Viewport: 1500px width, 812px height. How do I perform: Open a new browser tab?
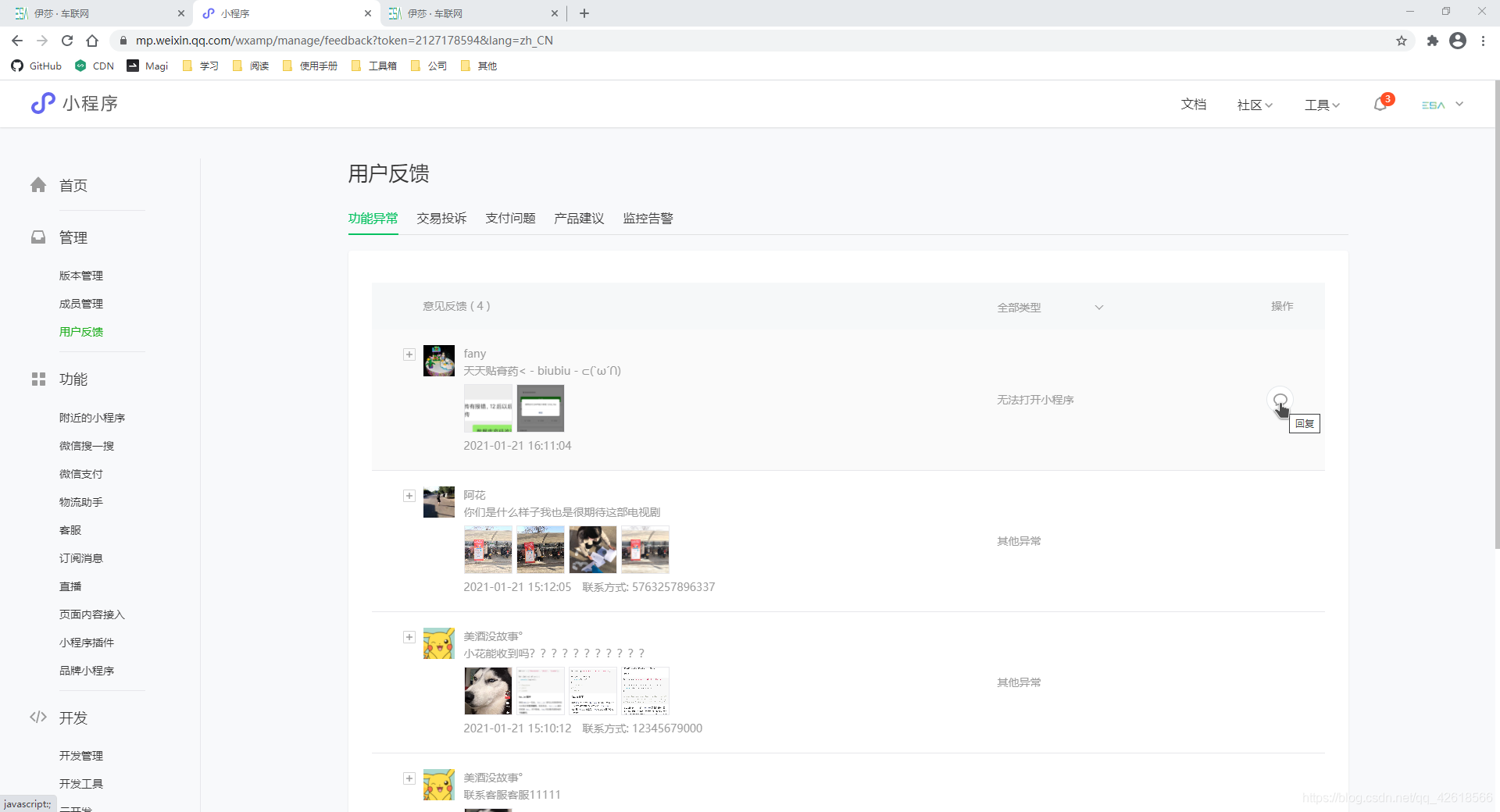[584, 13]
